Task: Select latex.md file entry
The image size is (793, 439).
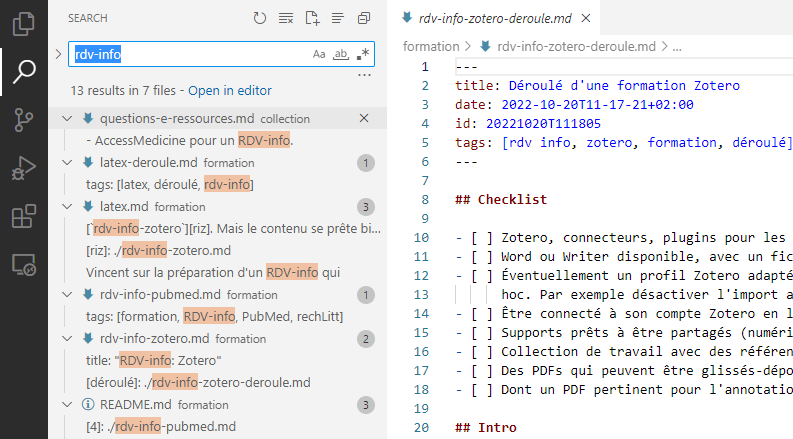Action: [x=217, y=206]
